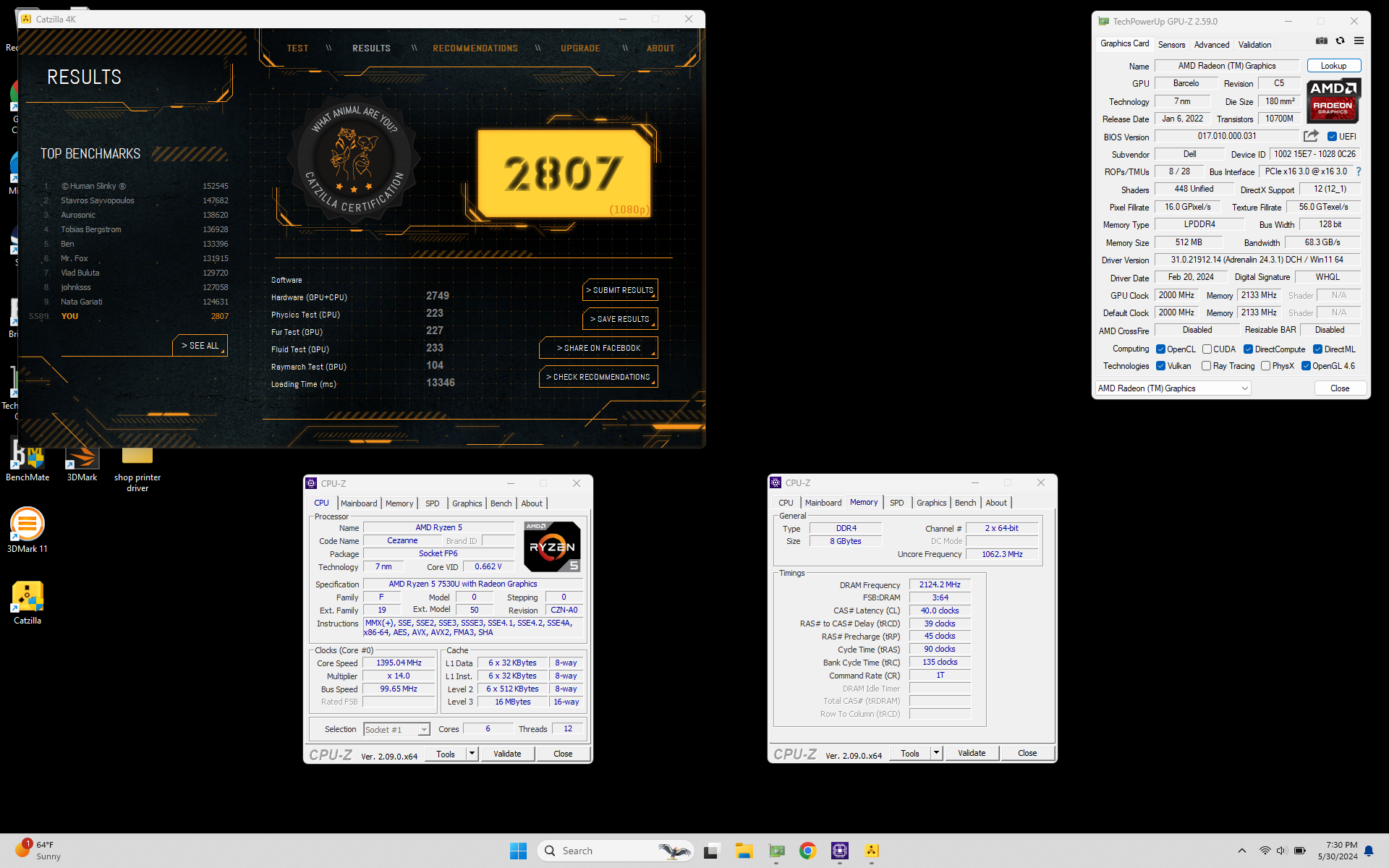Image resolution: width=1389 pixels, height=868 pixels.
Task: Open UPGRADE menu in Catzilla
Action: point(580,48)
